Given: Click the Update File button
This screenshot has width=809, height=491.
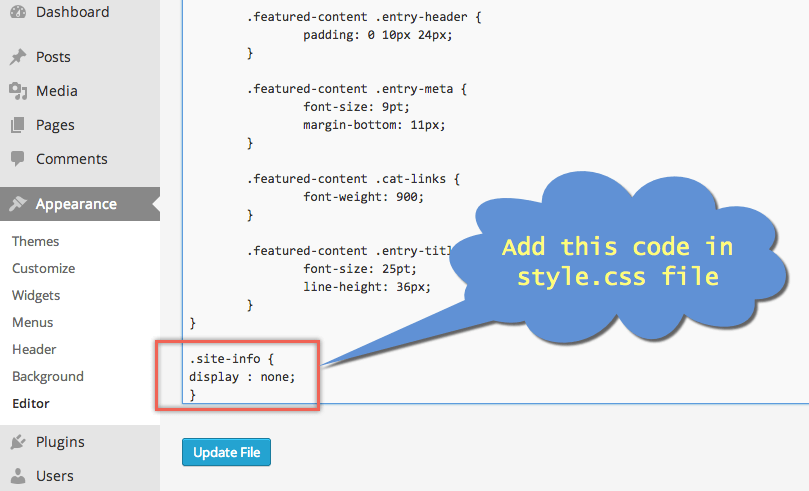Looking at the screenshot, I should coord(226,452).
